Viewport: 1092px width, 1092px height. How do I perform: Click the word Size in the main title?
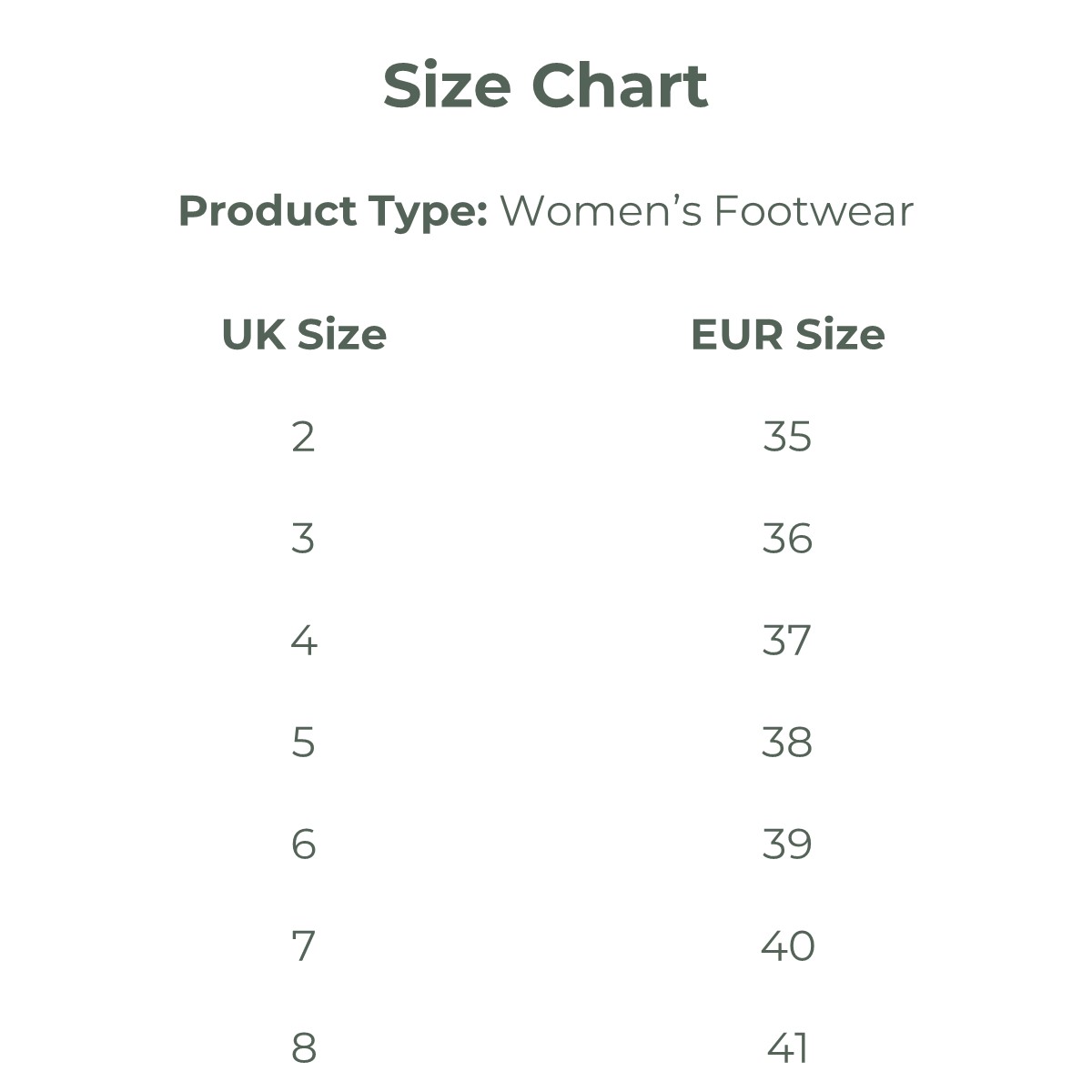(x=446, y=86)
